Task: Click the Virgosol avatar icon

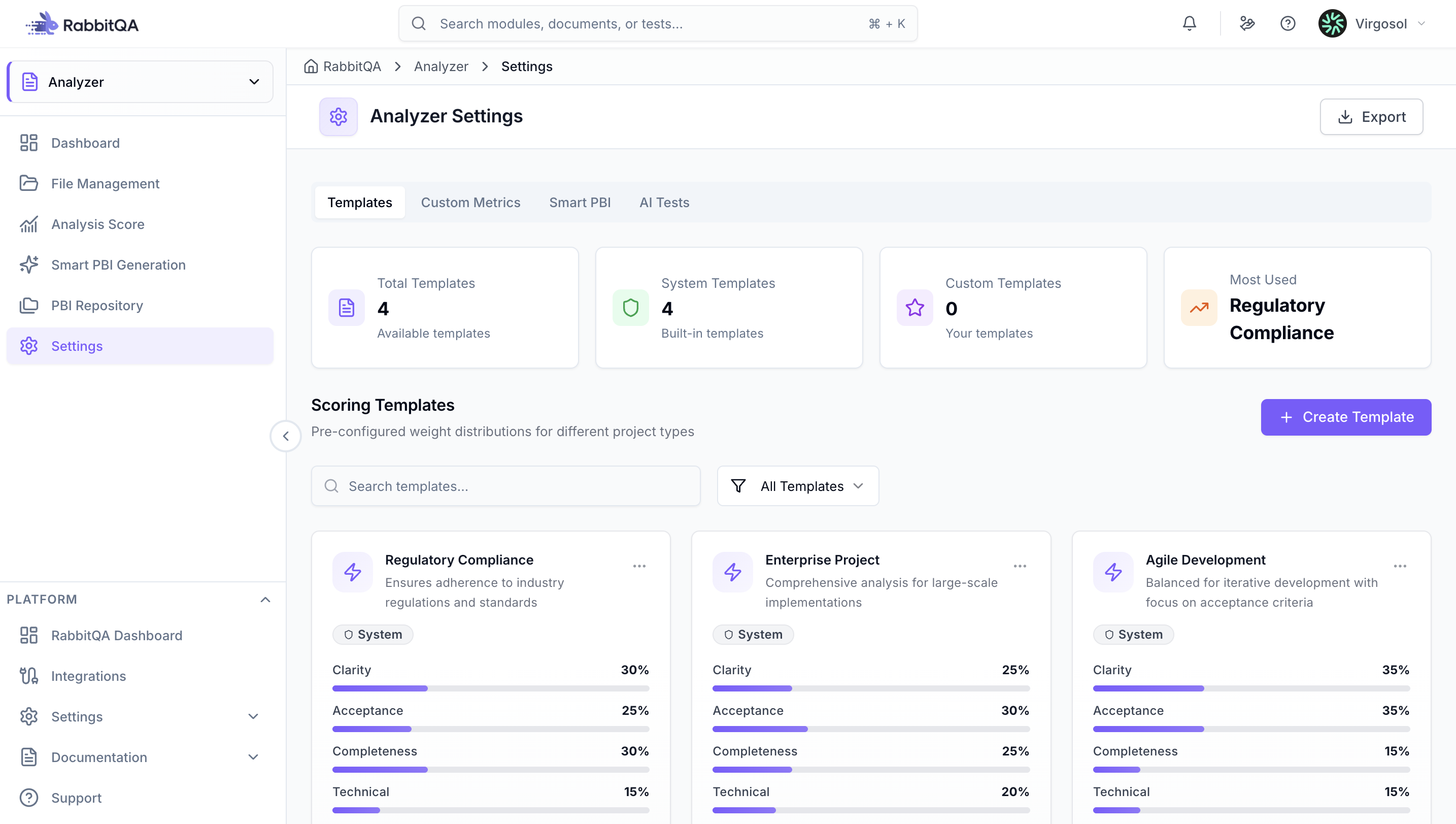Action: tap(1332, 23)
